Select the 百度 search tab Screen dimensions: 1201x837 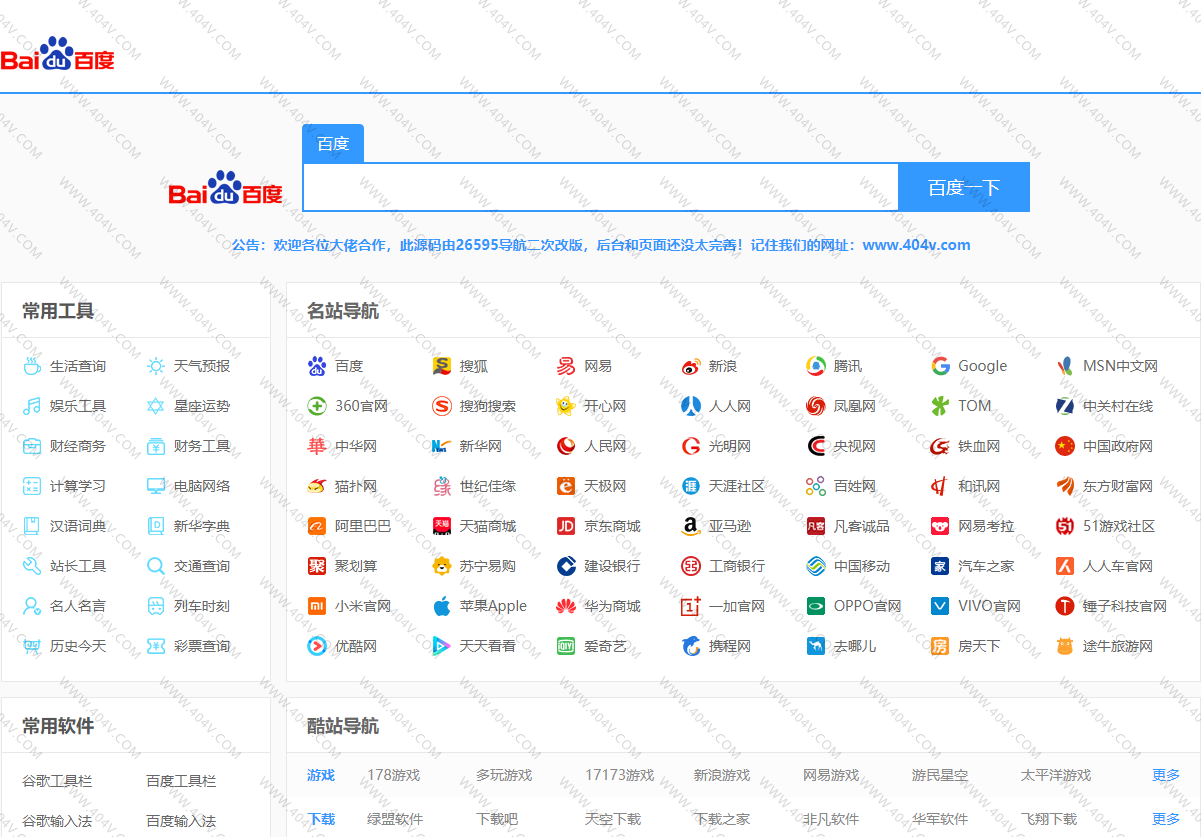click(x=333, y=144)
